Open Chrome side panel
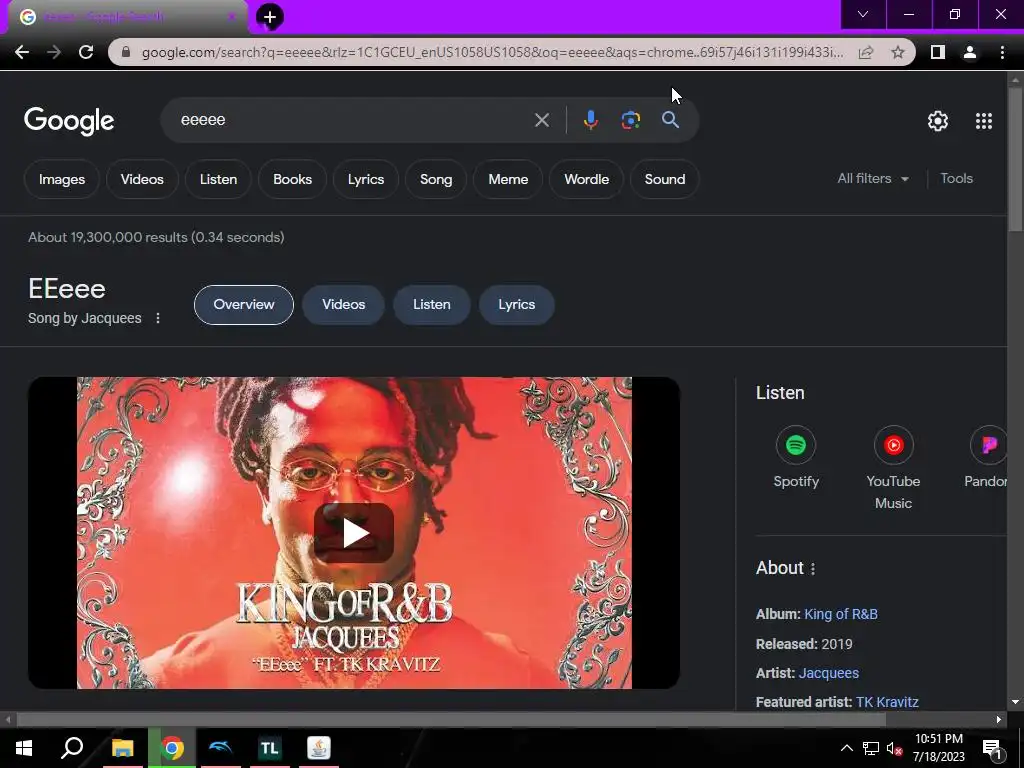Image resolution: width=1024 pixels, height=768 pixels. tap(938, 52)
